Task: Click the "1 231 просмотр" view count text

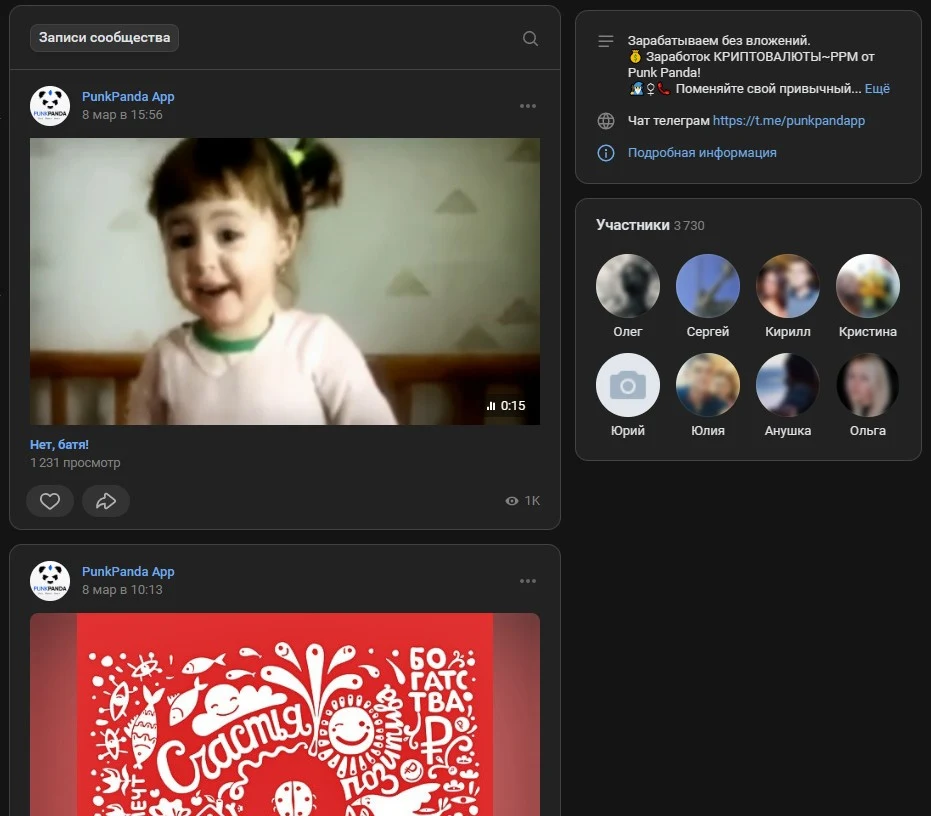Action: tap(75, 463)
